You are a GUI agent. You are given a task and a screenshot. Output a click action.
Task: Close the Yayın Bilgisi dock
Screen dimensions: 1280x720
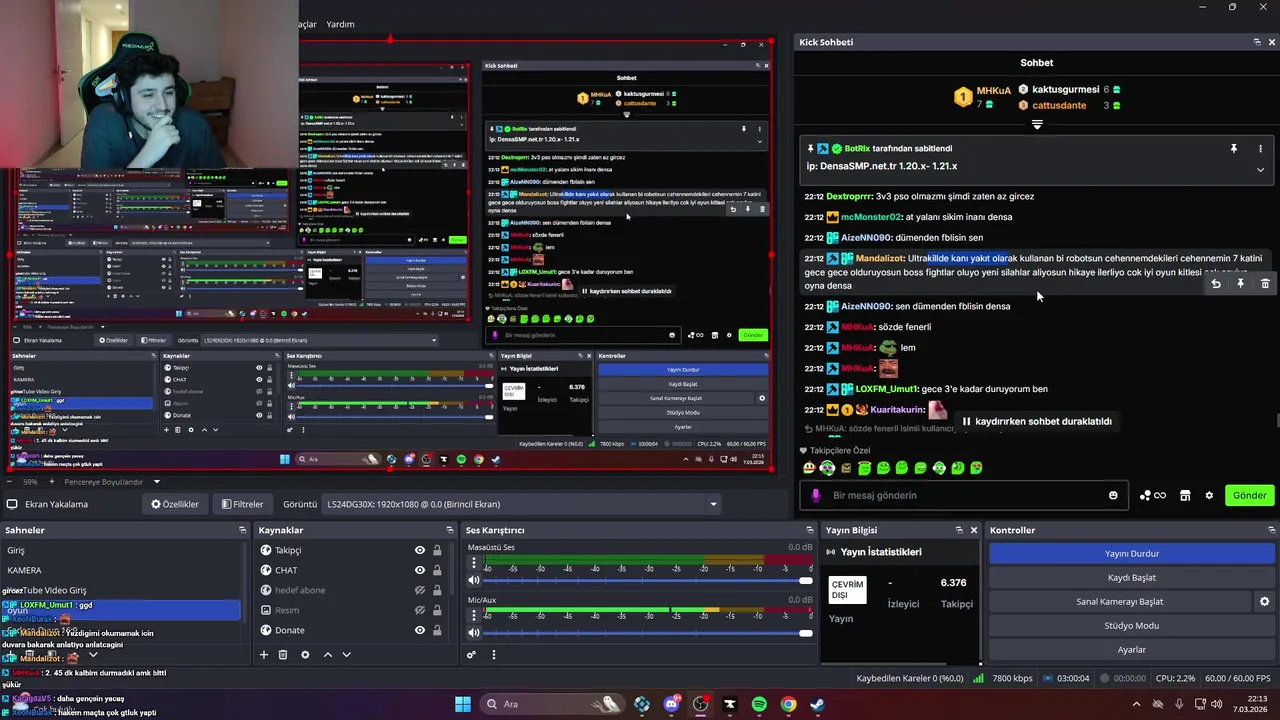click(974, 530)
